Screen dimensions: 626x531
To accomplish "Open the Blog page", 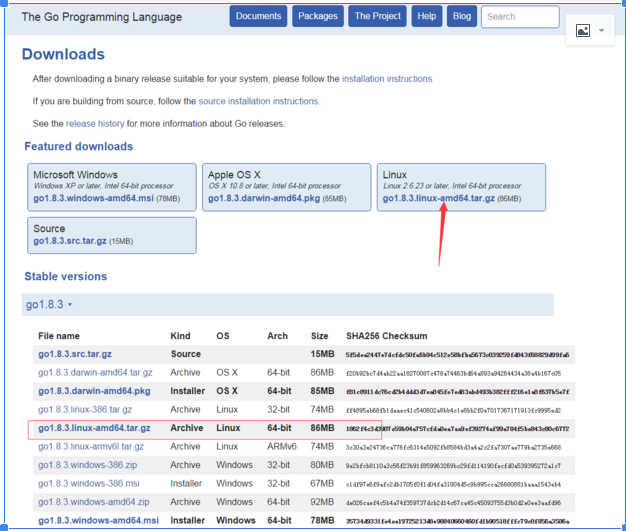I will click(x=461, y=17).
